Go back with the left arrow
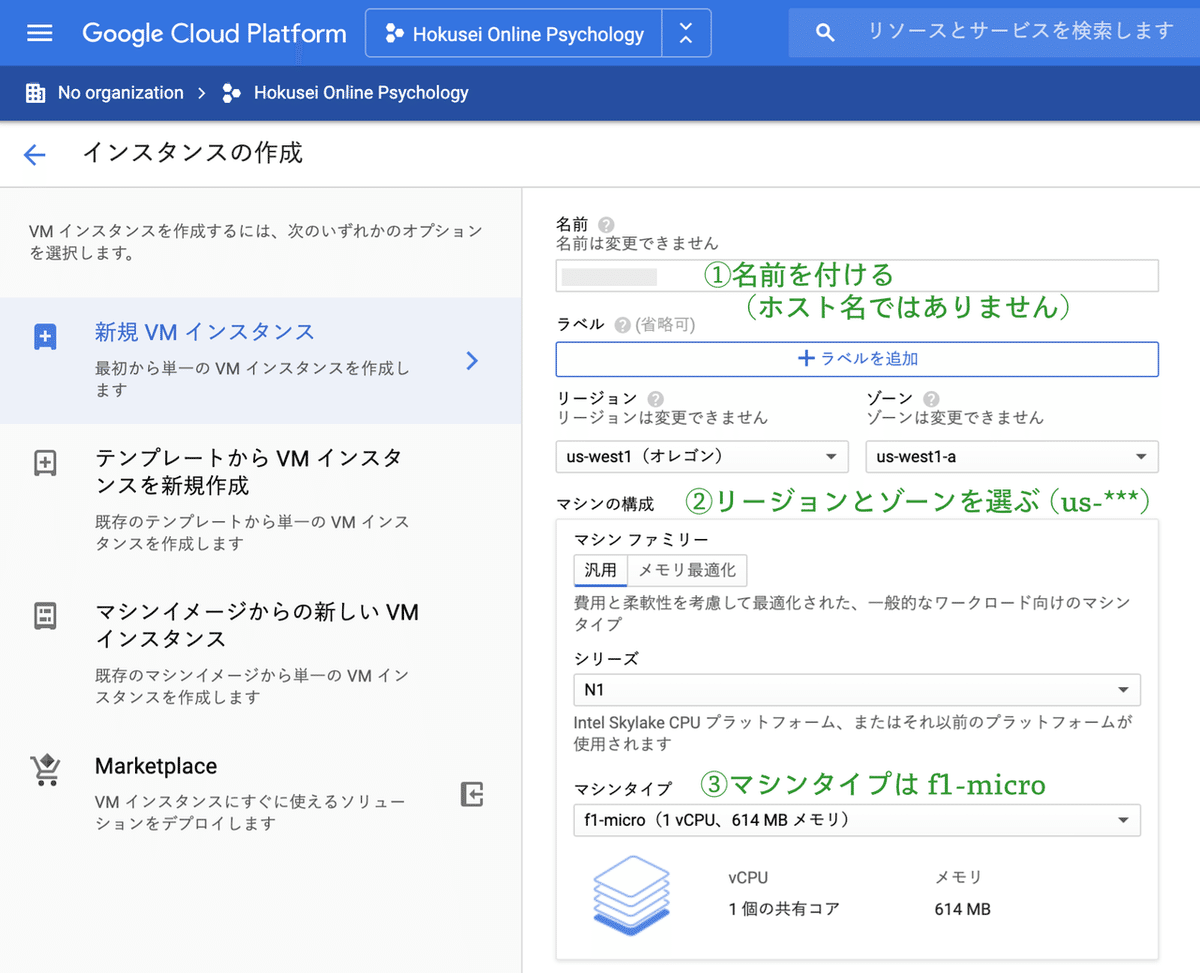 click(x=35, y=154)
